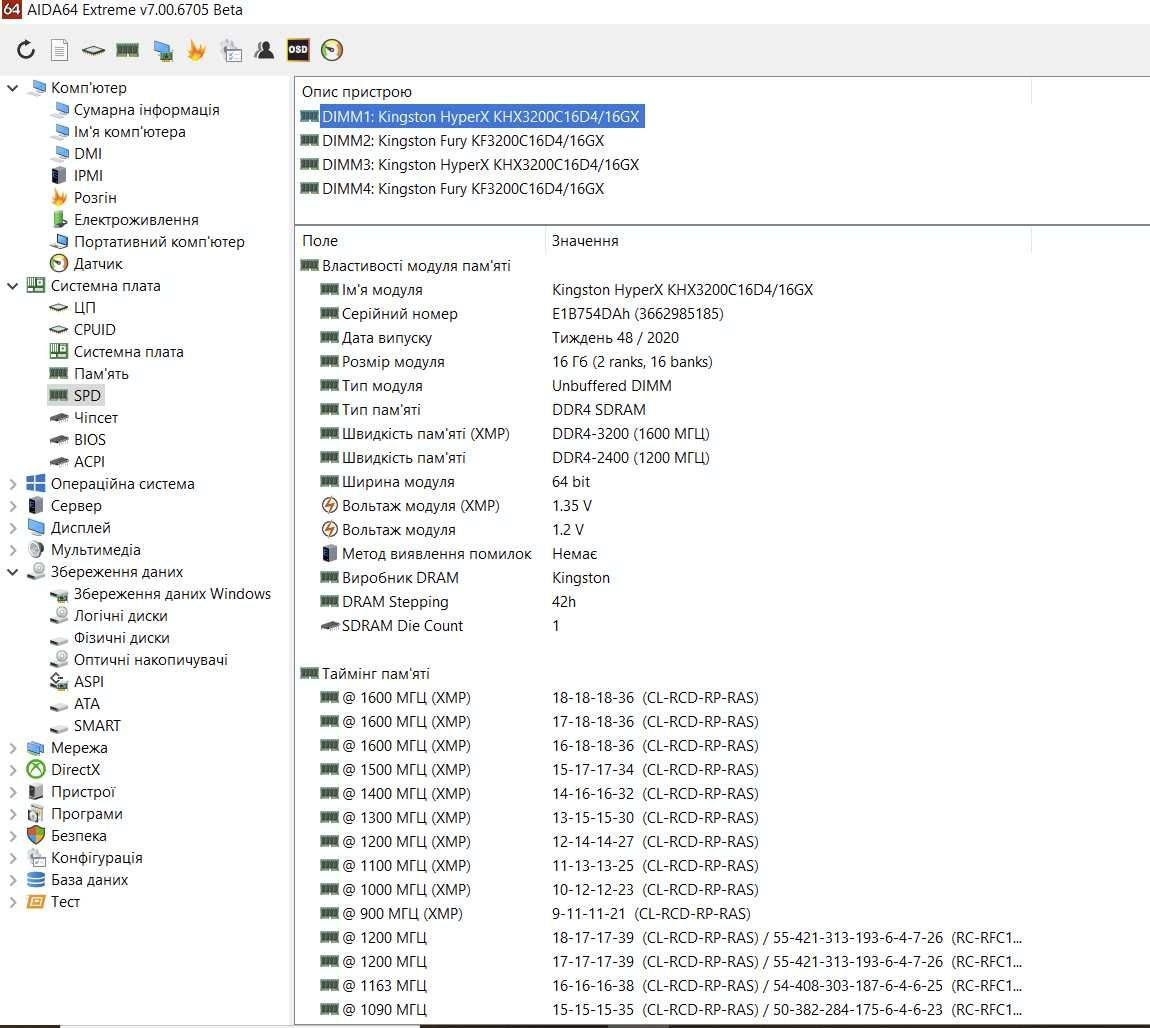Select Фізичні диски tree item

click(121, 638)
